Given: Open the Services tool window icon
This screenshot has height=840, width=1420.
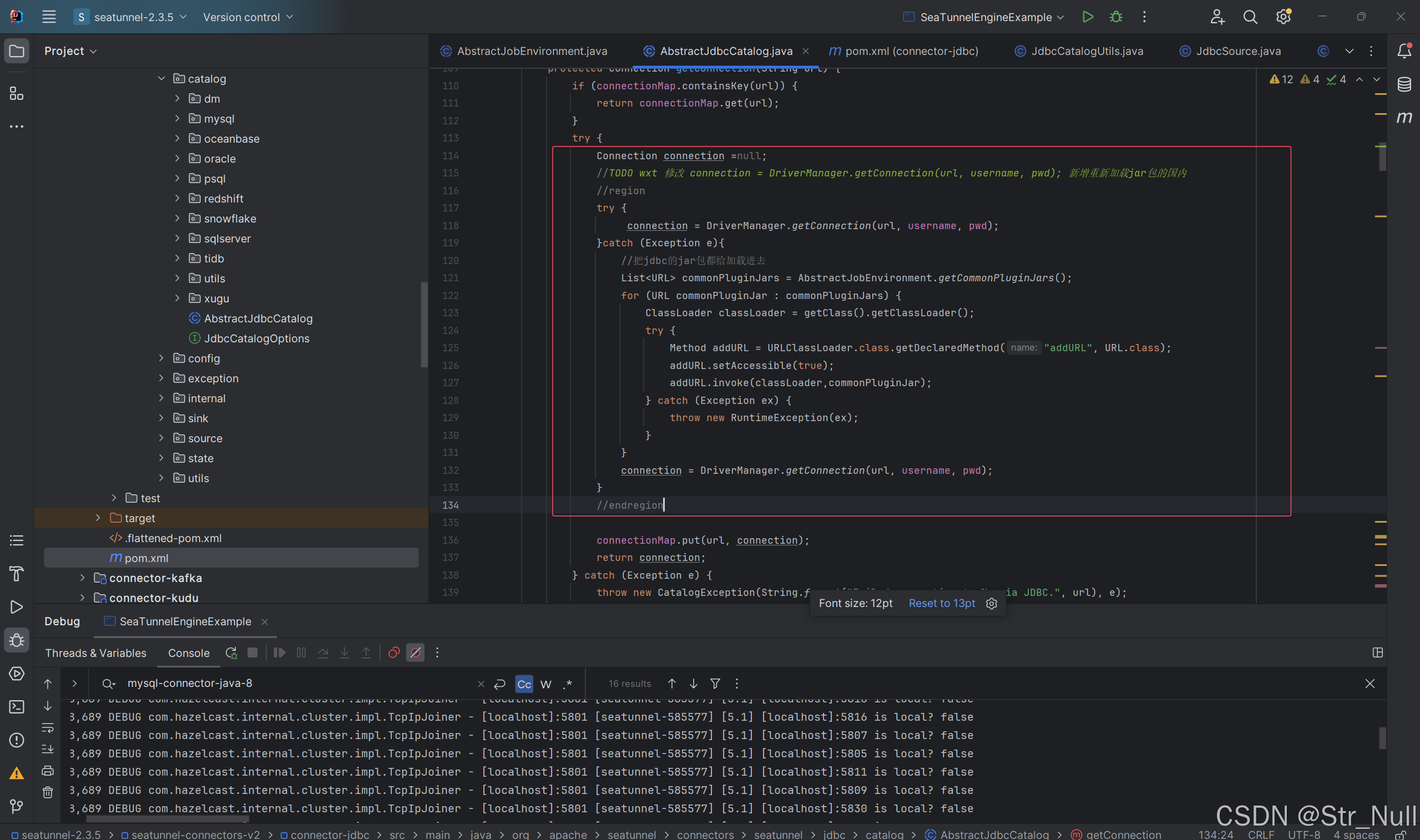Looking at the screenshot, I should tap(17, 674).
